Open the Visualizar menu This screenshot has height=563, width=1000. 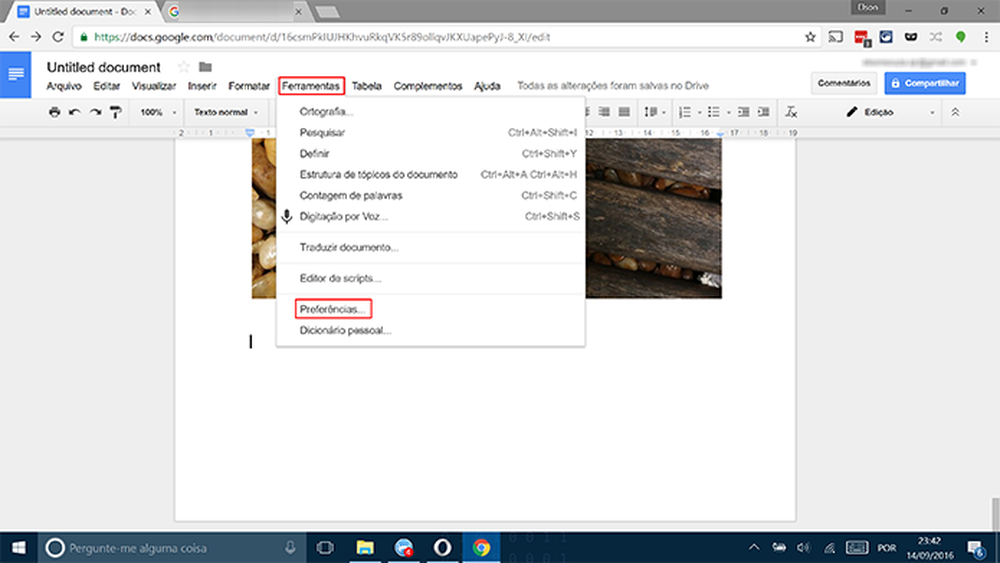154,86
